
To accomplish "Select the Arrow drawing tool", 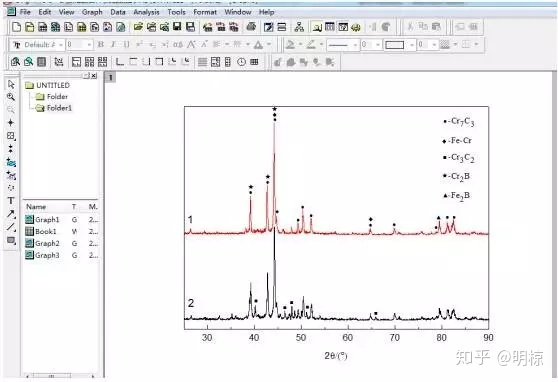I will click(11, 214).
